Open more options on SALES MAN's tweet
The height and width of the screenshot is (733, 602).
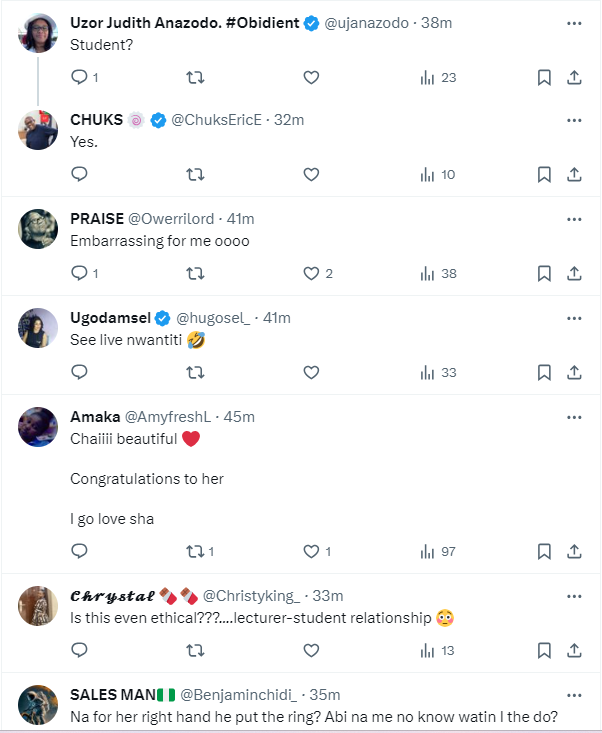pos(574,695)
